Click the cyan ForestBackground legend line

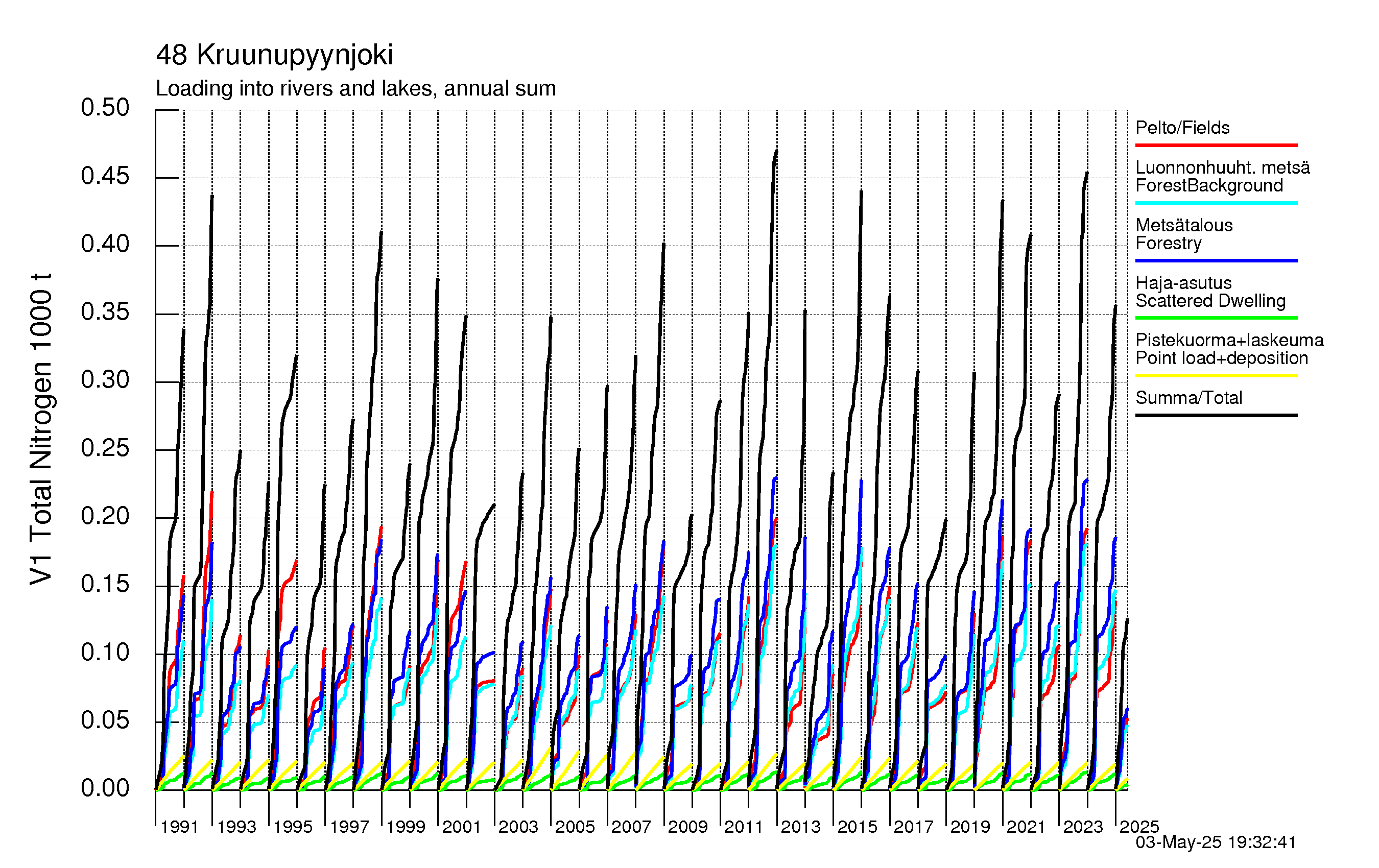(x=1217, y=203)
